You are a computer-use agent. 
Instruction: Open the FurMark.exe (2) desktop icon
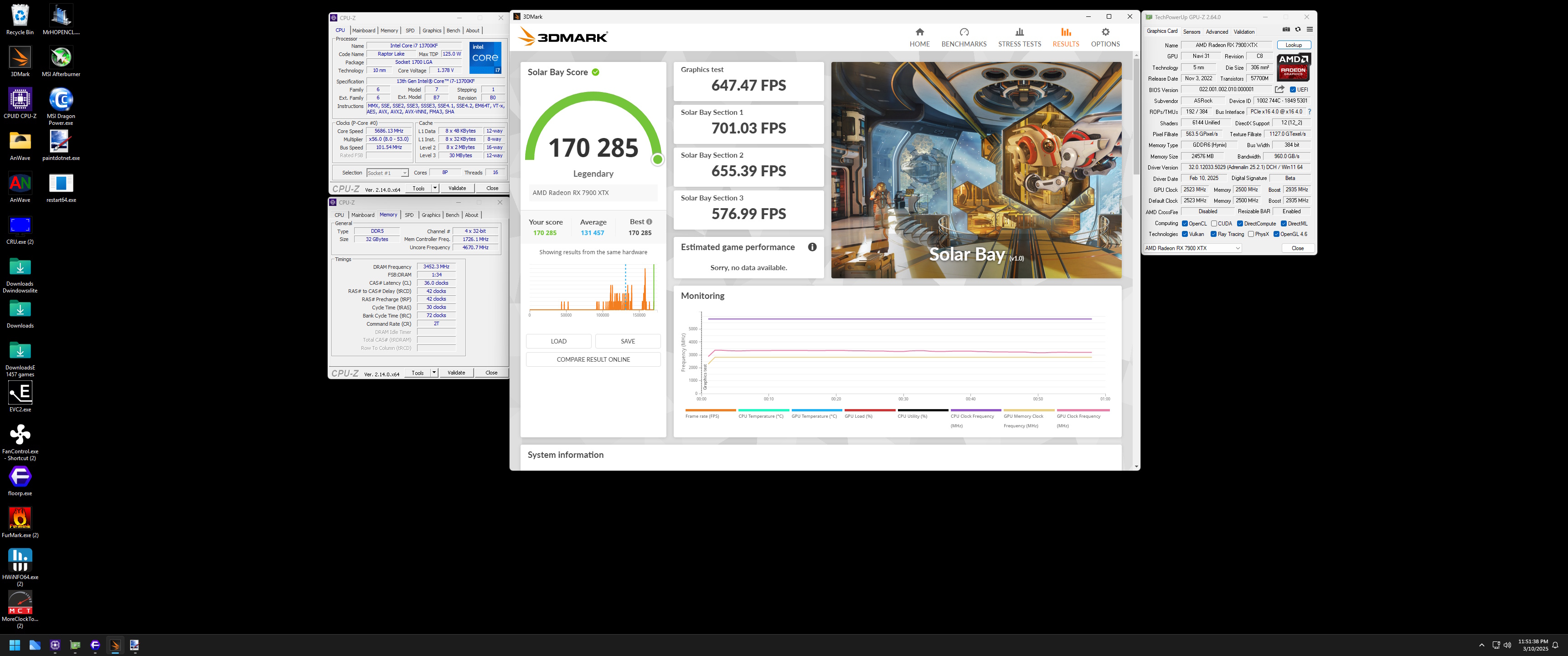click(20, 523)
